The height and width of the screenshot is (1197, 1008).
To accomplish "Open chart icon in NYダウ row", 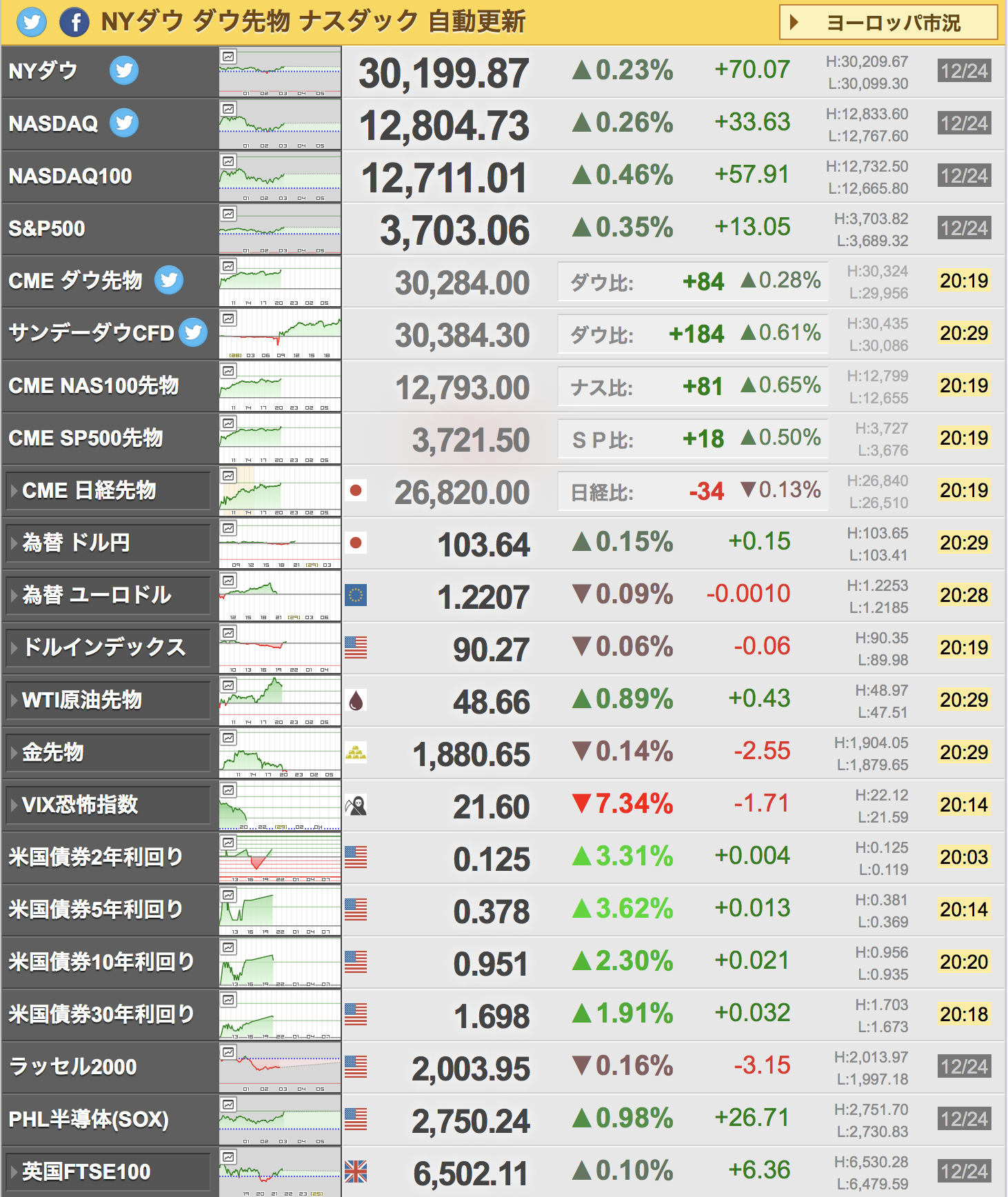I will tap(228, 57).
